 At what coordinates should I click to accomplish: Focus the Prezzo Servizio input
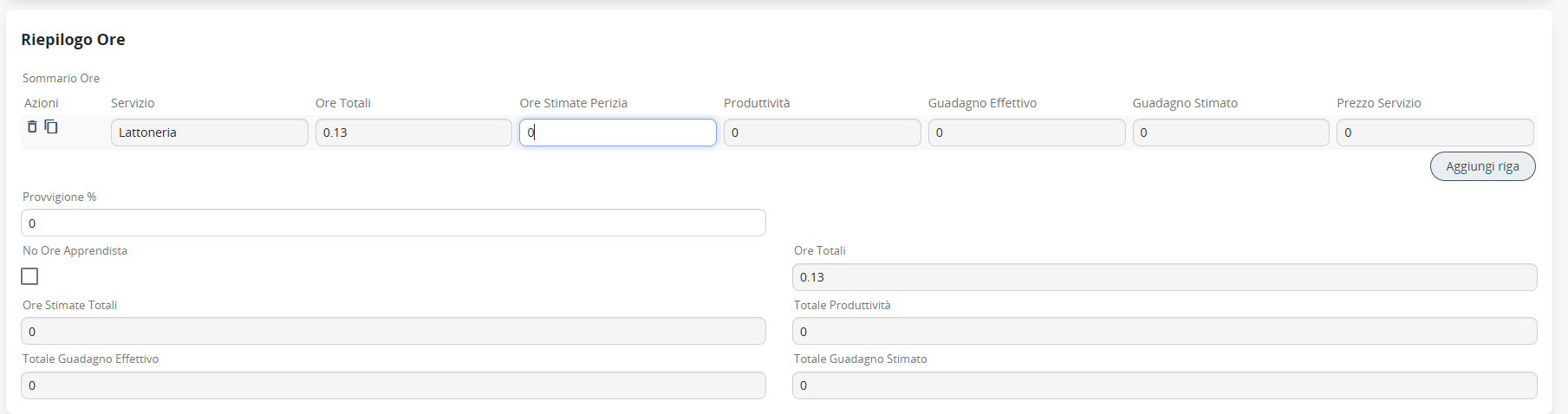click(x=1435, y=133)
